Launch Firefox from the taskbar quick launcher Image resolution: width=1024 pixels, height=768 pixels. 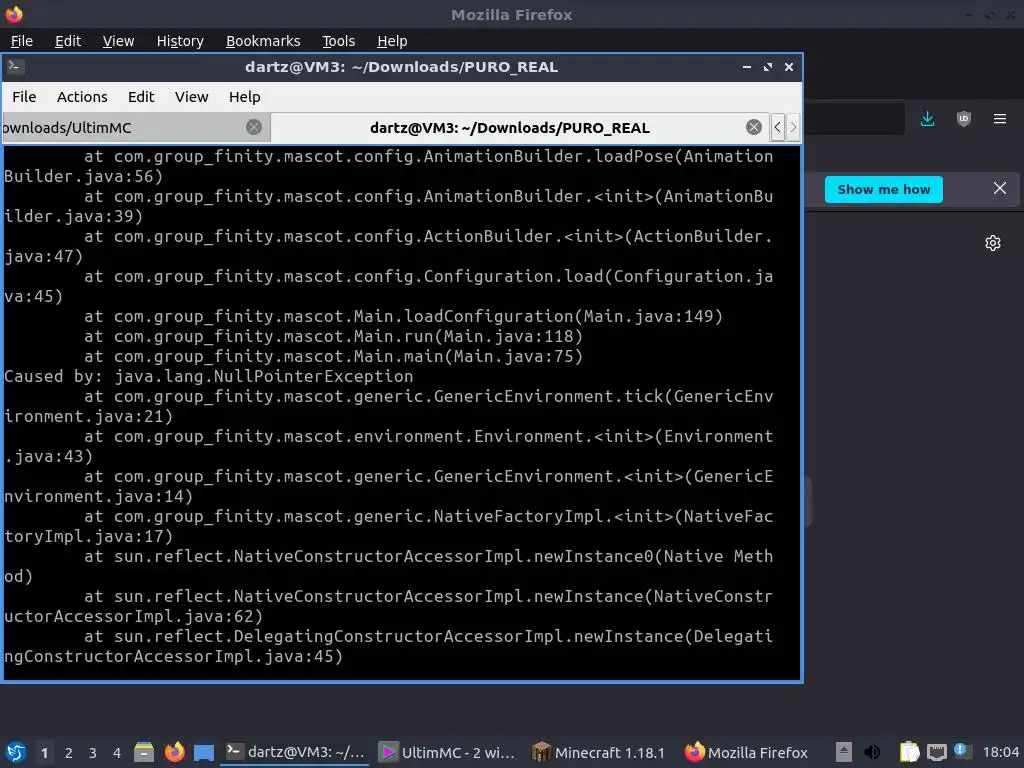[174, 752]
